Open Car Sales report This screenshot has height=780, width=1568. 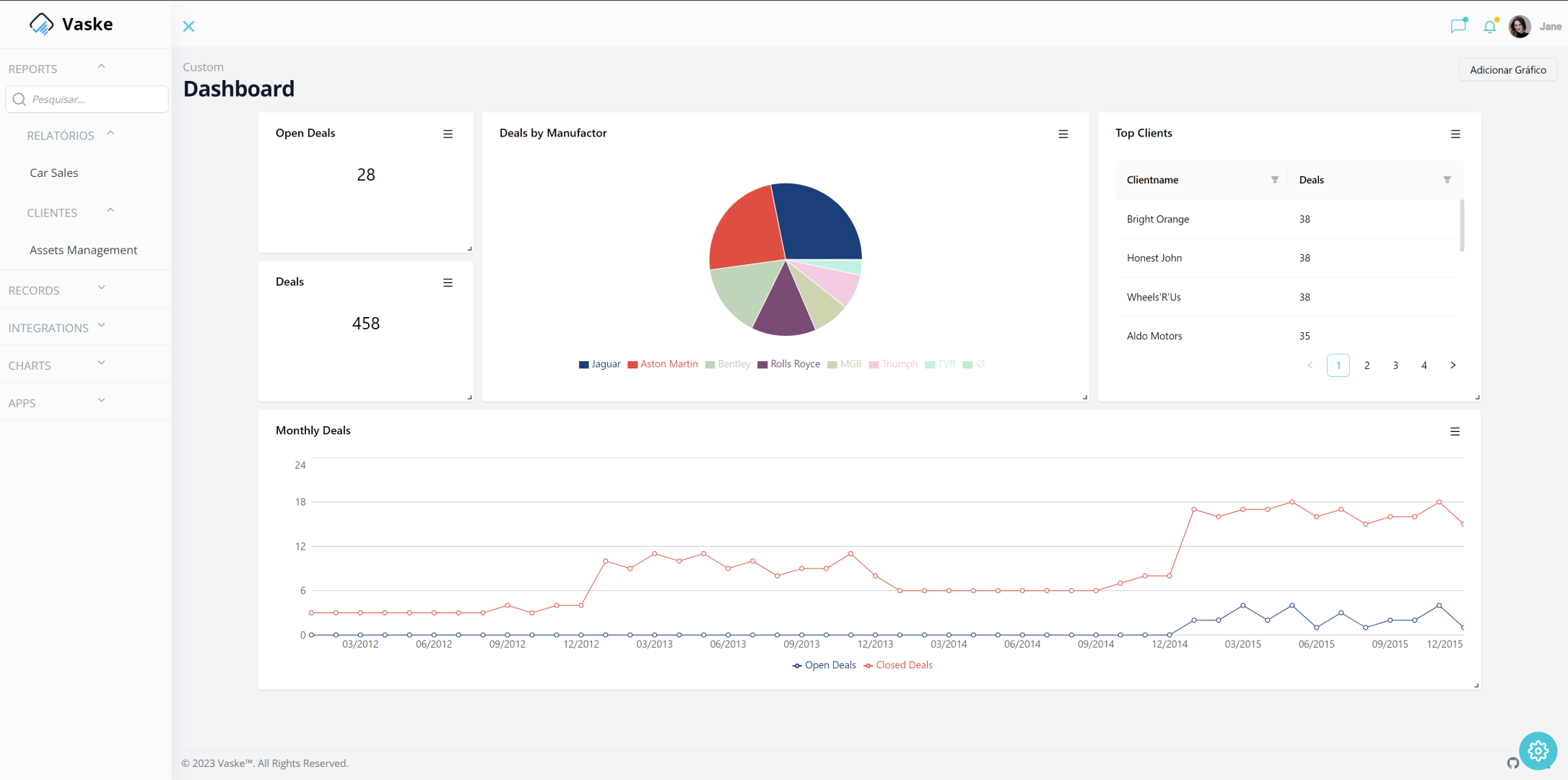click(54, 173)
